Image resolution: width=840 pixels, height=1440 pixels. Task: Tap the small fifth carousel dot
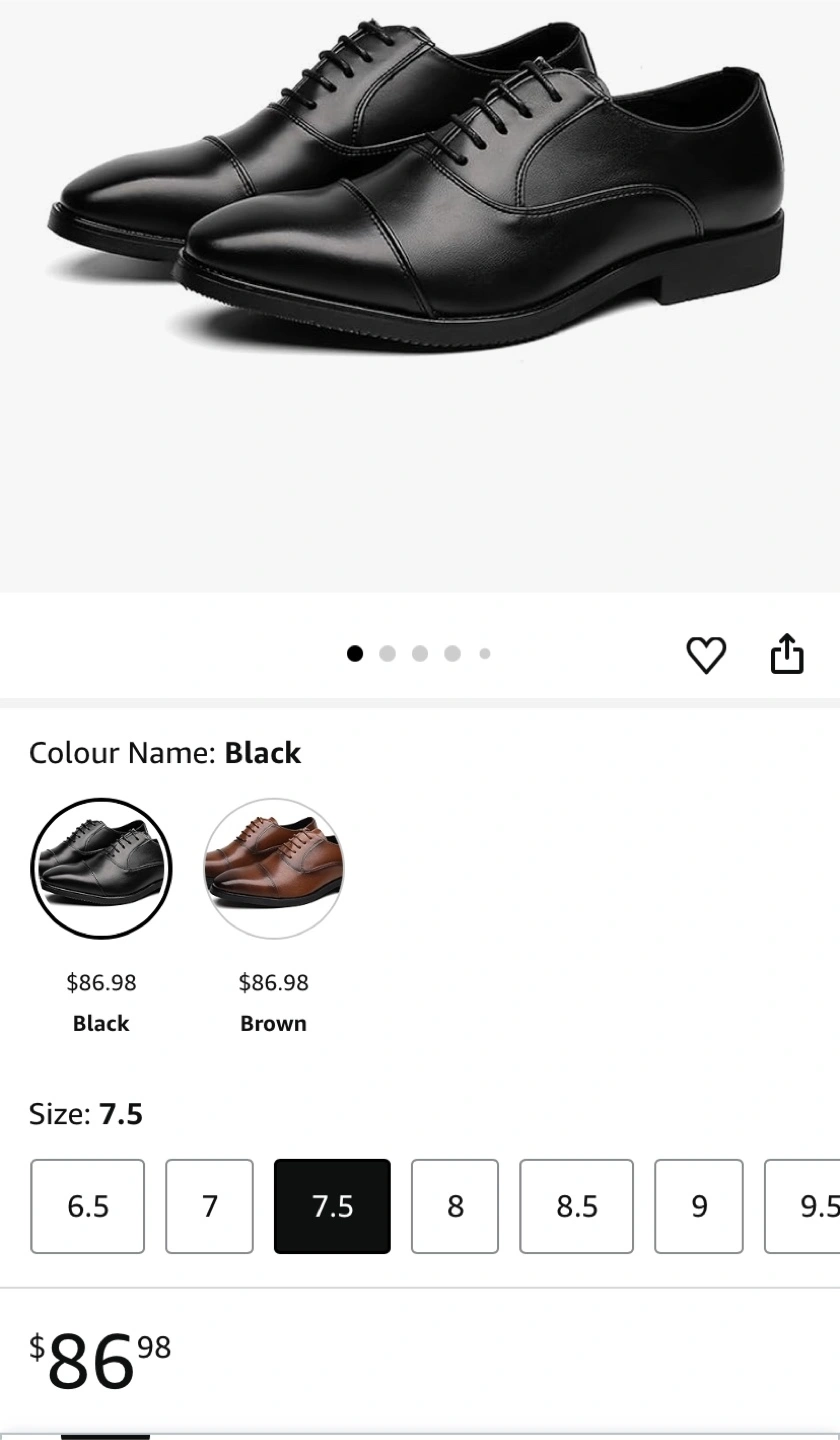(485, 654)
